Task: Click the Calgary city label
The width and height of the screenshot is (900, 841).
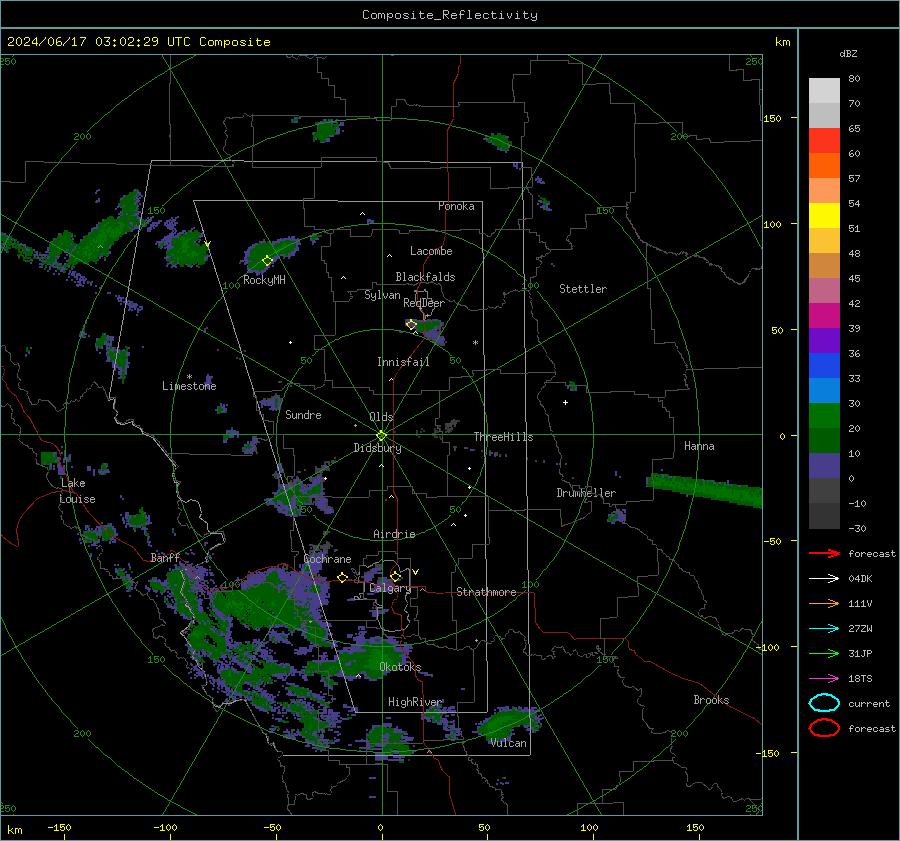Action: 390,588
